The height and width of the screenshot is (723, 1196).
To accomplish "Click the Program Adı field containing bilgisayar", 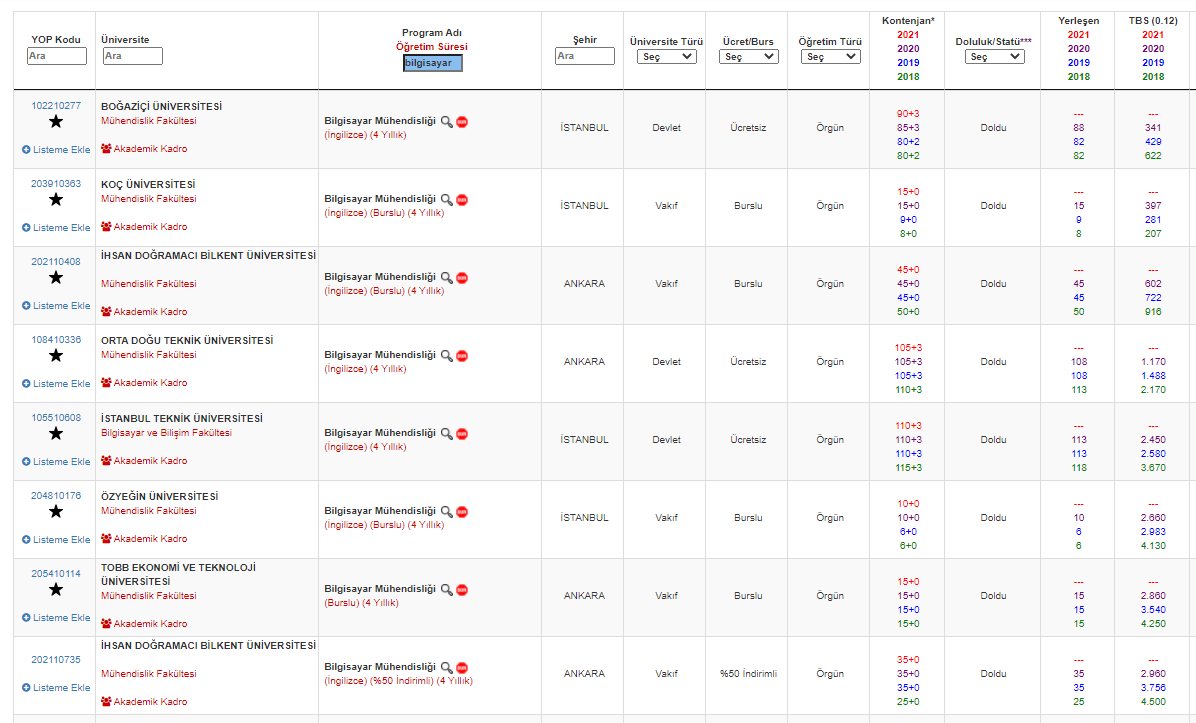I will pyautogui.click(x=432, y=63).
